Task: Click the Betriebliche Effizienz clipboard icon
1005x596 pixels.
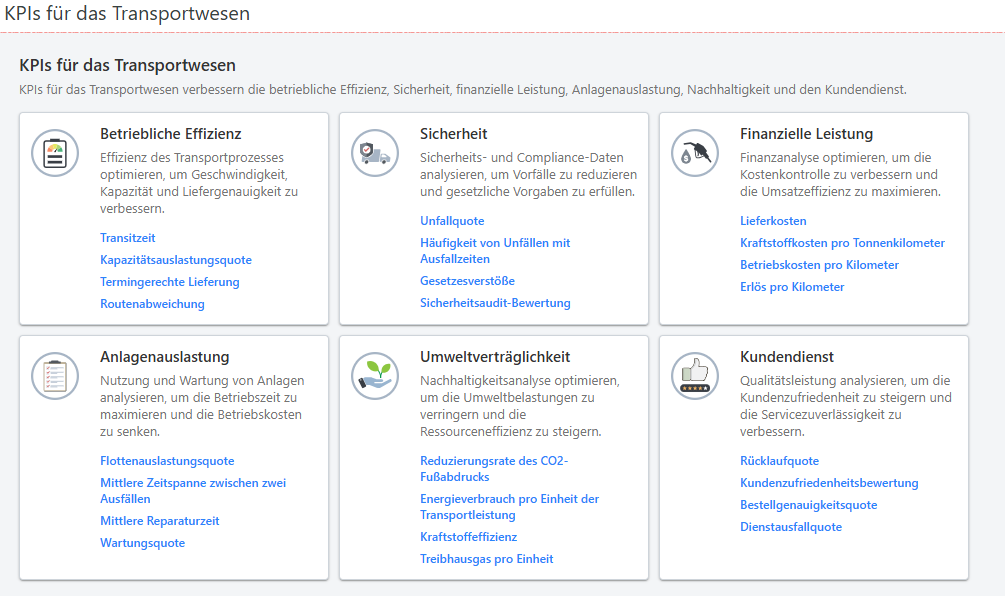Action: point(55,153)
